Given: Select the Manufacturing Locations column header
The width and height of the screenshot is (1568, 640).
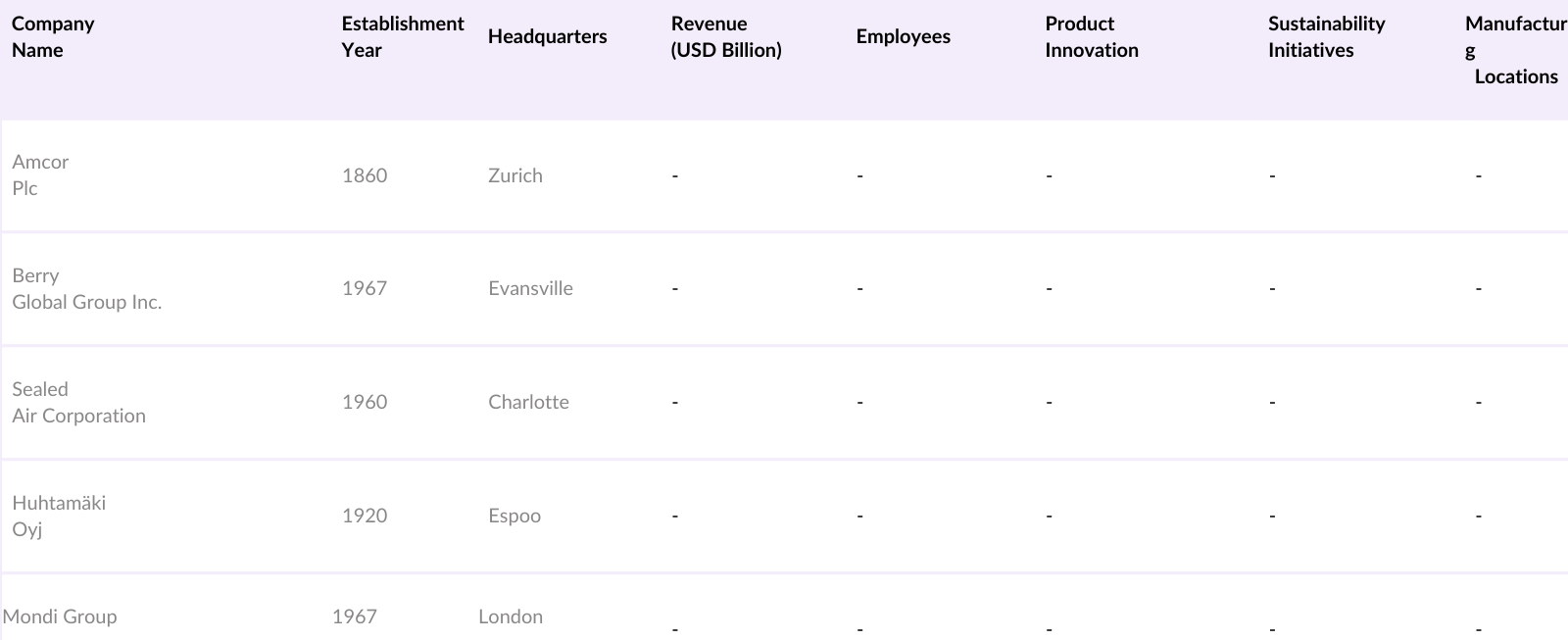Looking at the screenshot, I should (x=1515, y=50).
